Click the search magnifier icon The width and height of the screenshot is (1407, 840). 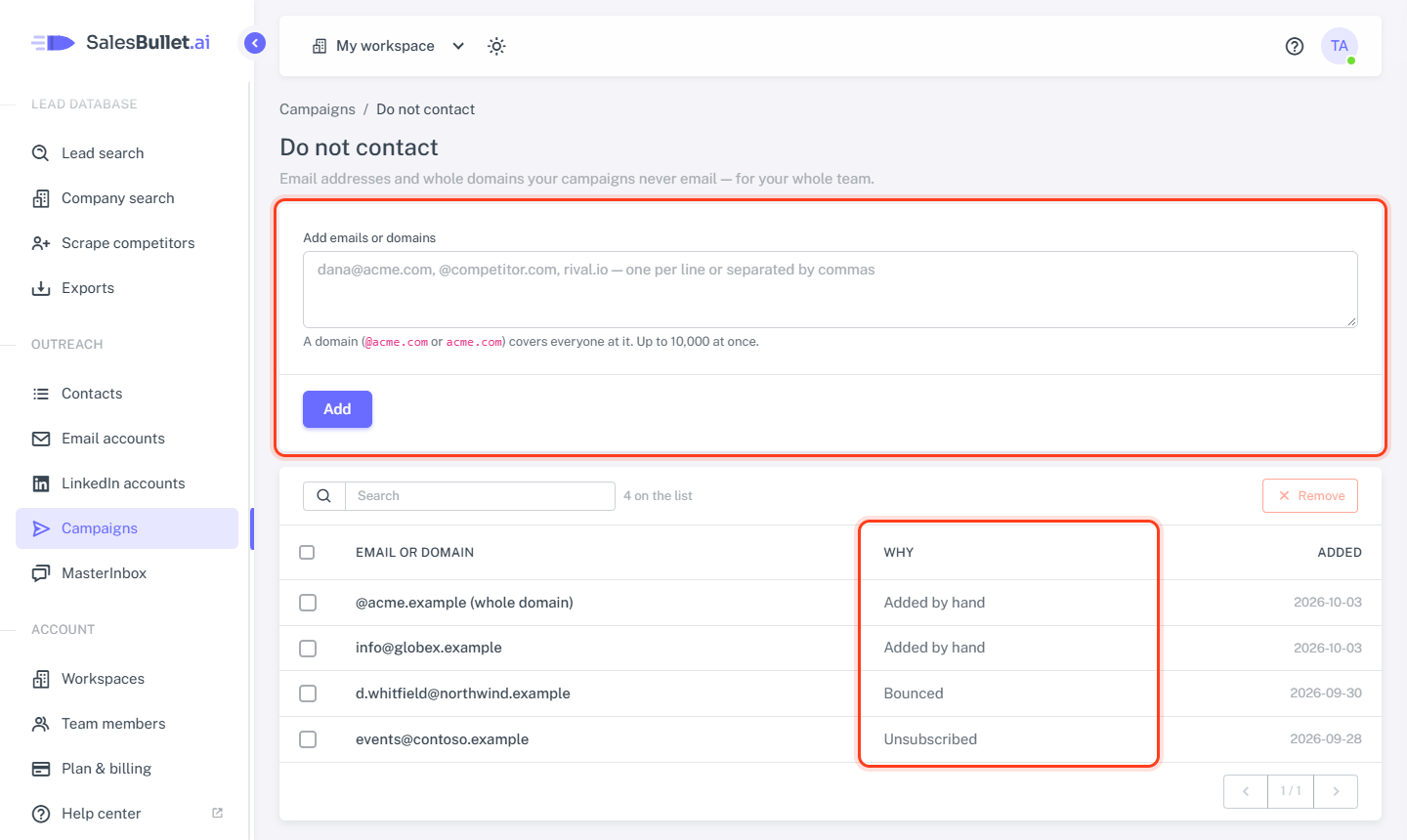click(324, 496)
